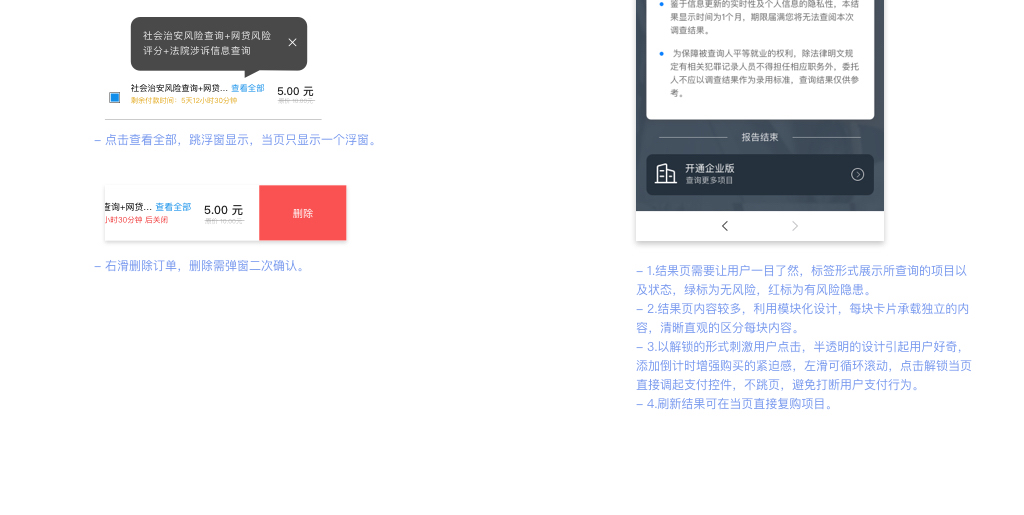Click 查看全部 link in the swiped order row

173,207
